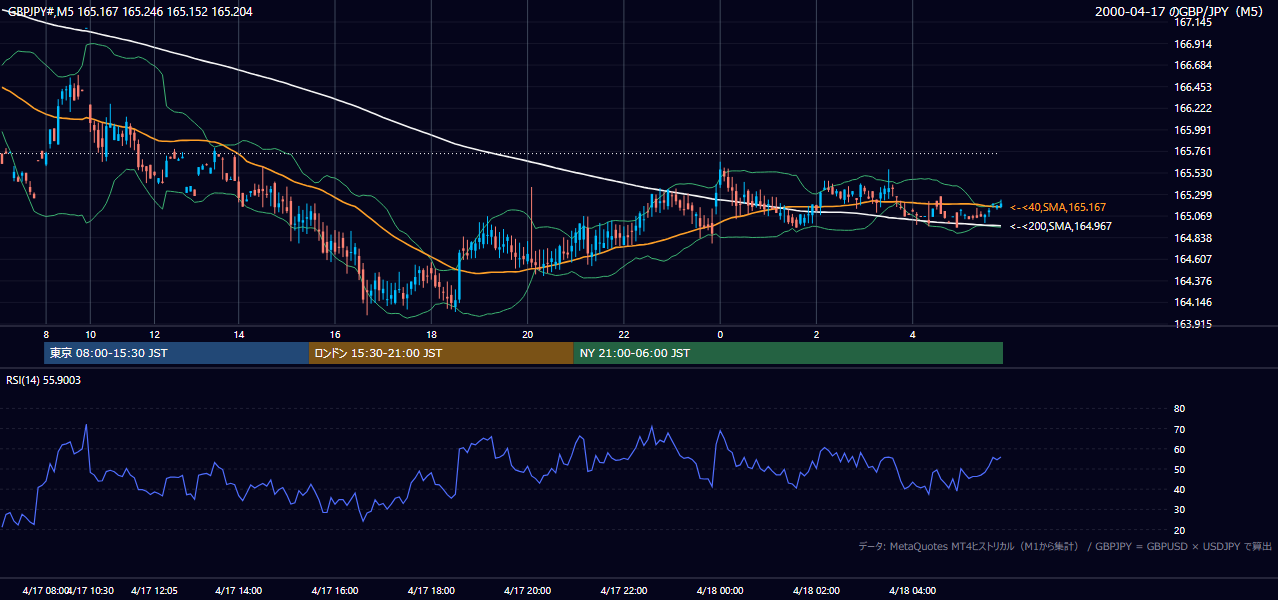Click price level 164.607 on the price axis
This screenshot has height=600, width=1278.
(x=1193, y=259)
